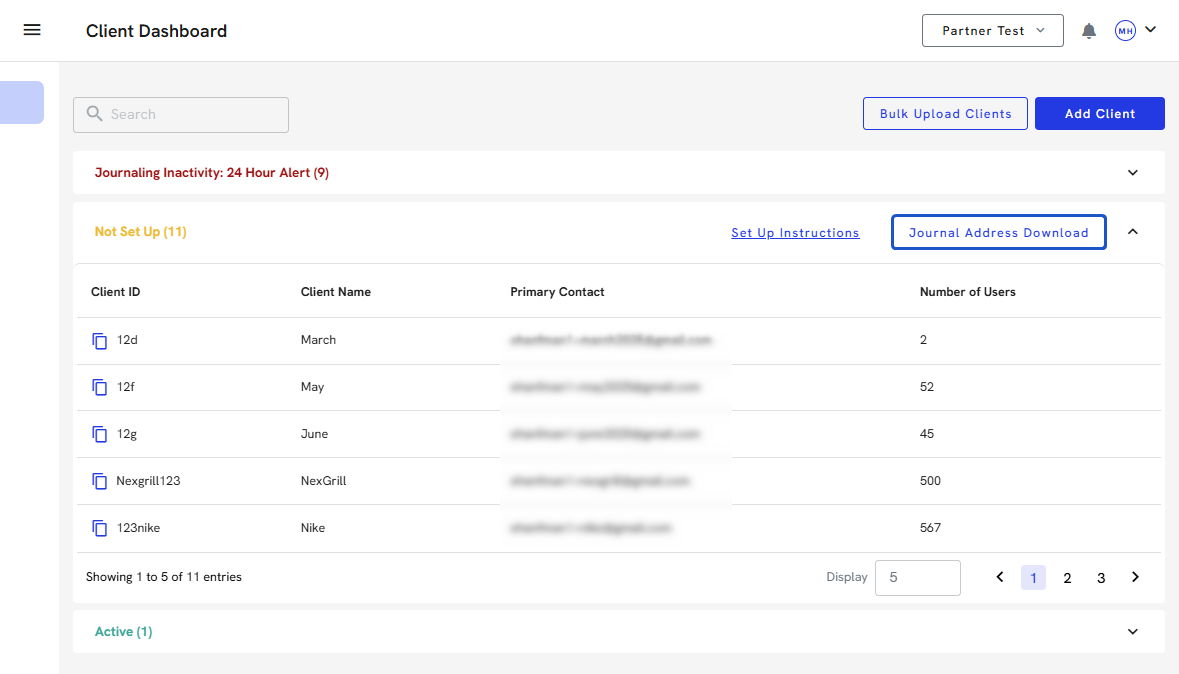The height and width of the screenshot is (674, 1179).
Task: Click the notifications bell icon
Action: tap(1089, 31)
